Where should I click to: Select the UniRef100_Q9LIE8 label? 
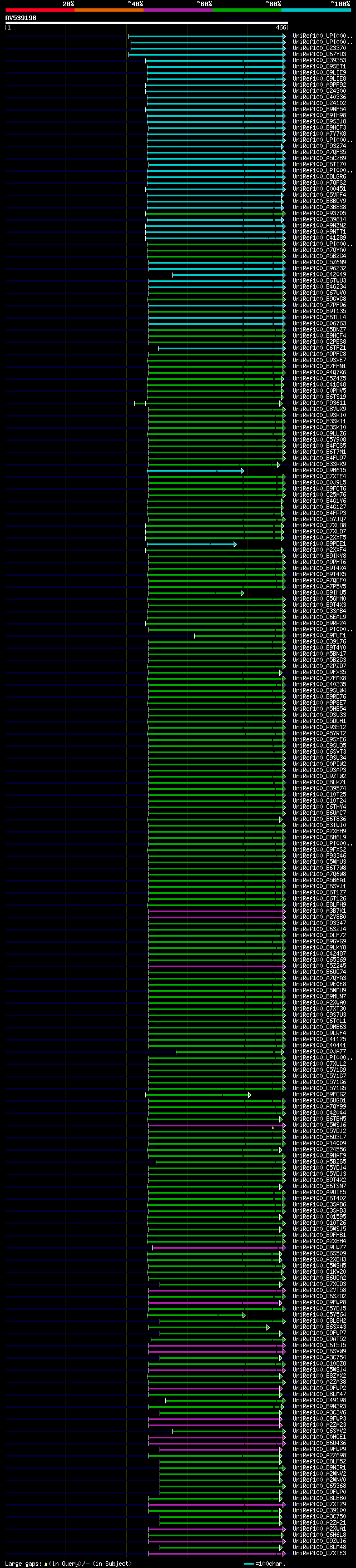point(319,78)
